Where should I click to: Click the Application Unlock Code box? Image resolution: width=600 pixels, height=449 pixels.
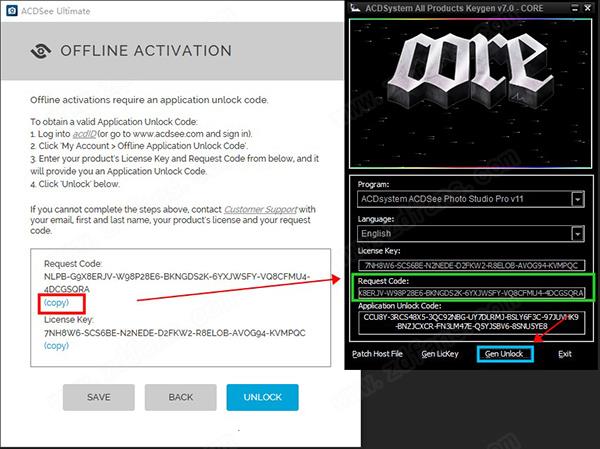click(x=471, y=322)
